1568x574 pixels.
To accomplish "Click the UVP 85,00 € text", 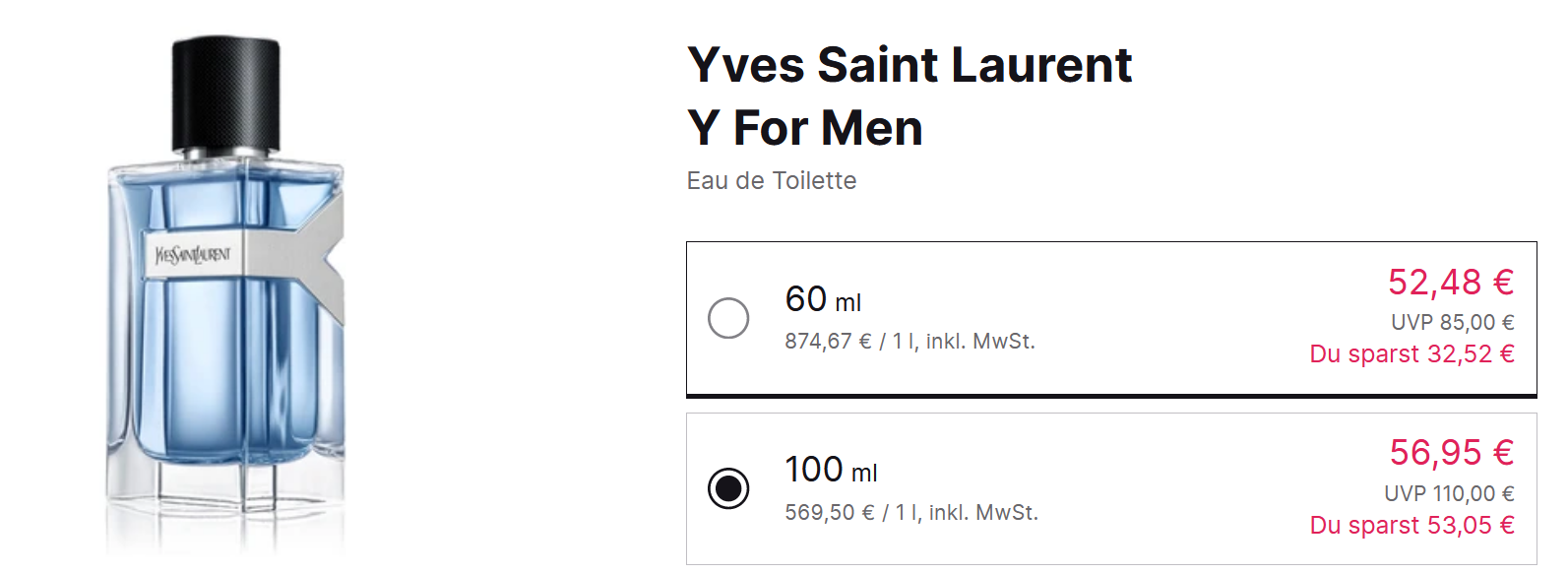I will point(1452,323).
